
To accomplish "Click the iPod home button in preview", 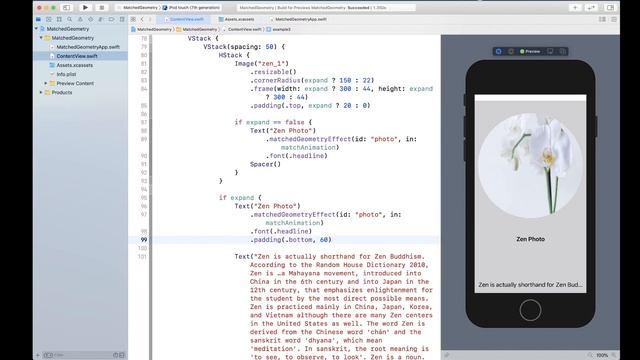I will (530, 310).
